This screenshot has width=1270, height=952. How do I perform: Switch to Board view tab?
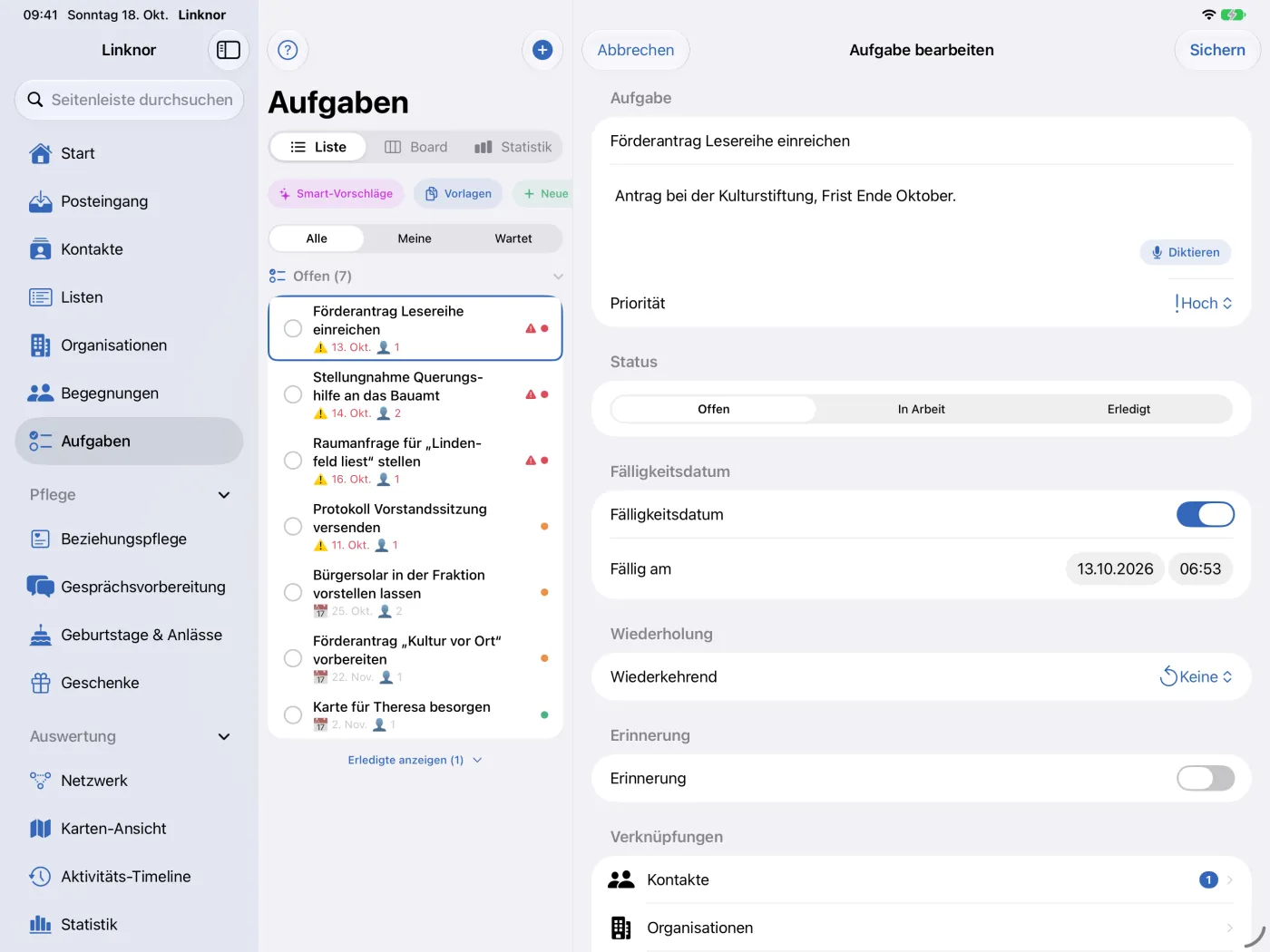(x=416, y=147)
